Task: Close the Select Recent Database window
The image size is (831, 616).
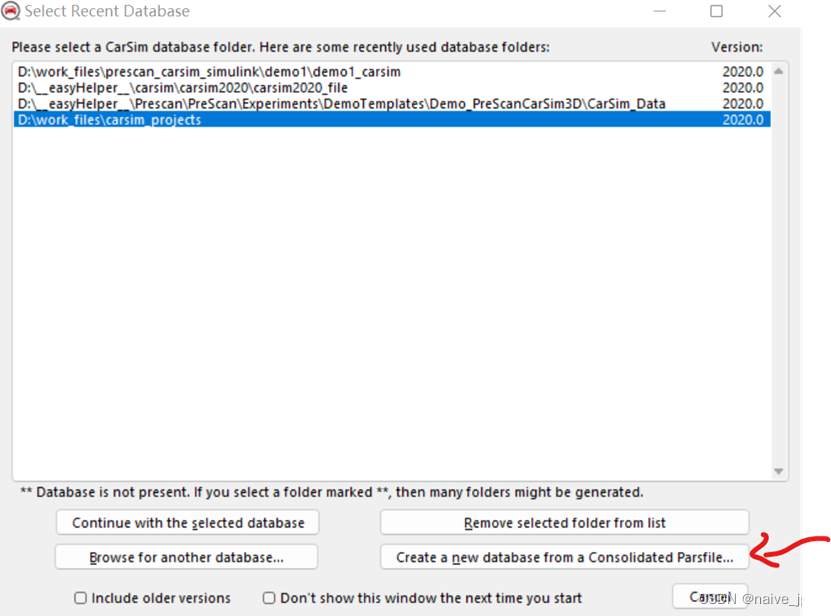Action: [774, 11]
